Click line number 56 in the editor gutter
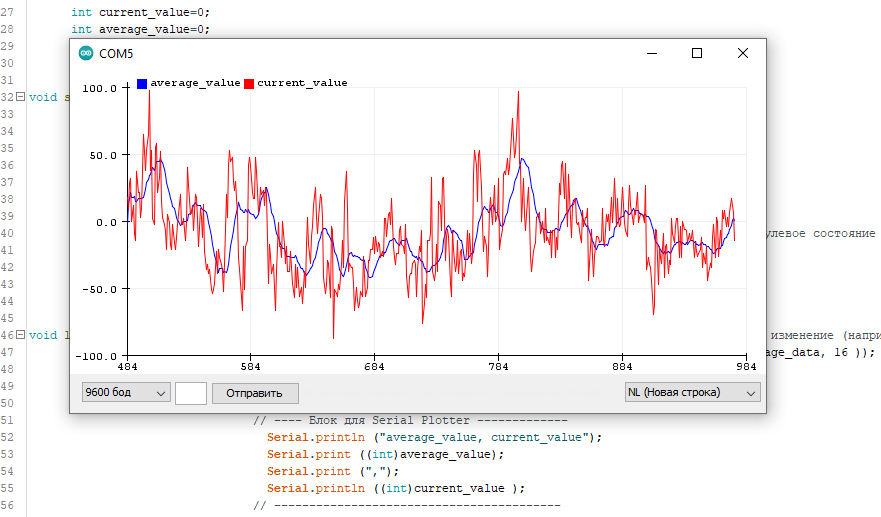 (x=7, y=505)
